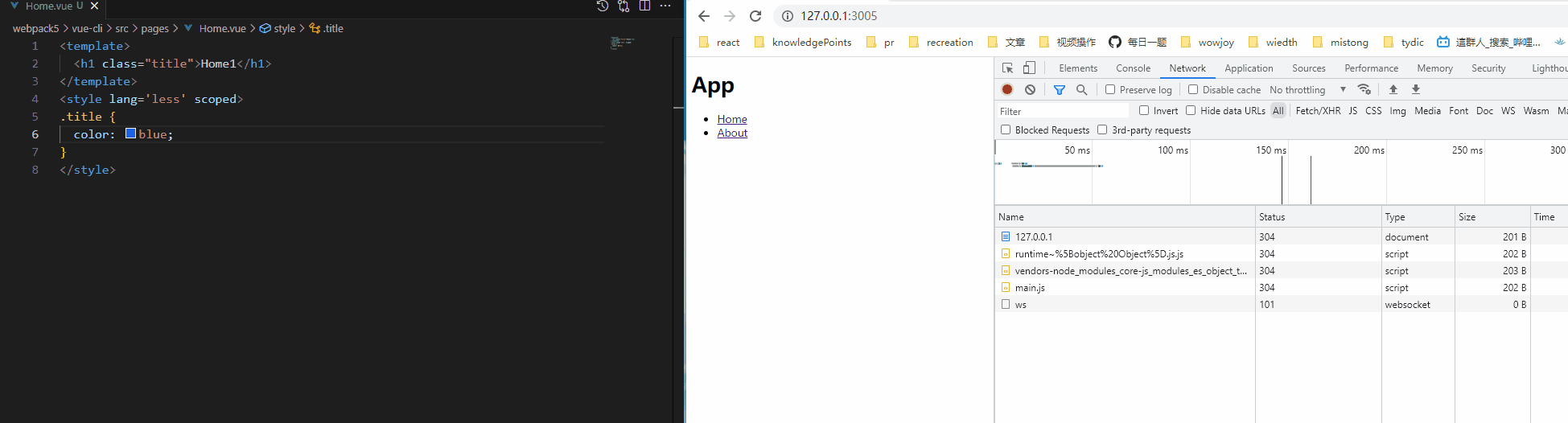
Task: Select the ws websocket request row
Action: click(1281, 305)
